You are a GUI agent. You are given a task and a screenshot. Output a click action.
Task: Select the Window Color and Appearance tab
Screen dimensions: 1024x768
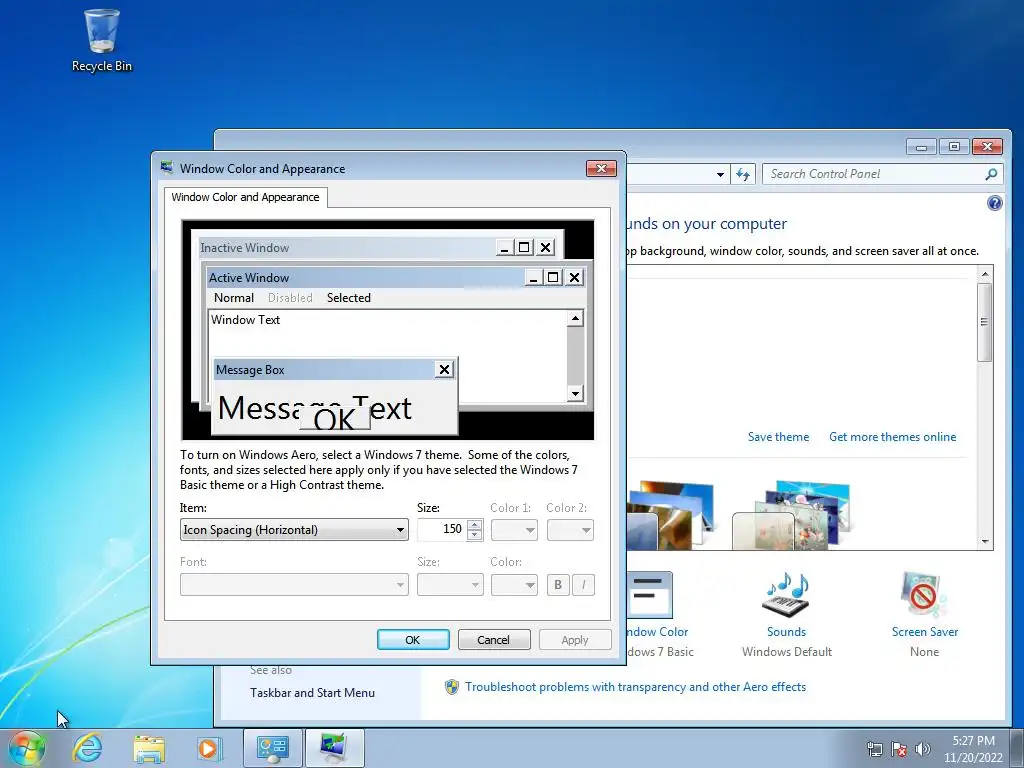pos(246,197)
